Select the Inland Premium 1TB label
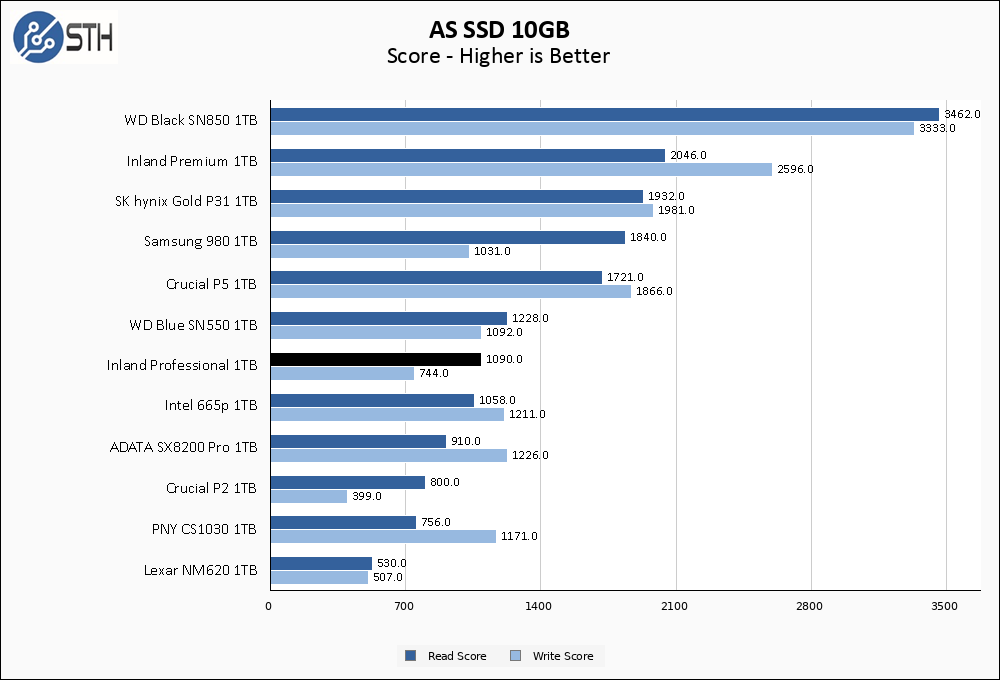Image resolution: width=1000 pixels, height=680 pixels. click(x=192, y=161)
